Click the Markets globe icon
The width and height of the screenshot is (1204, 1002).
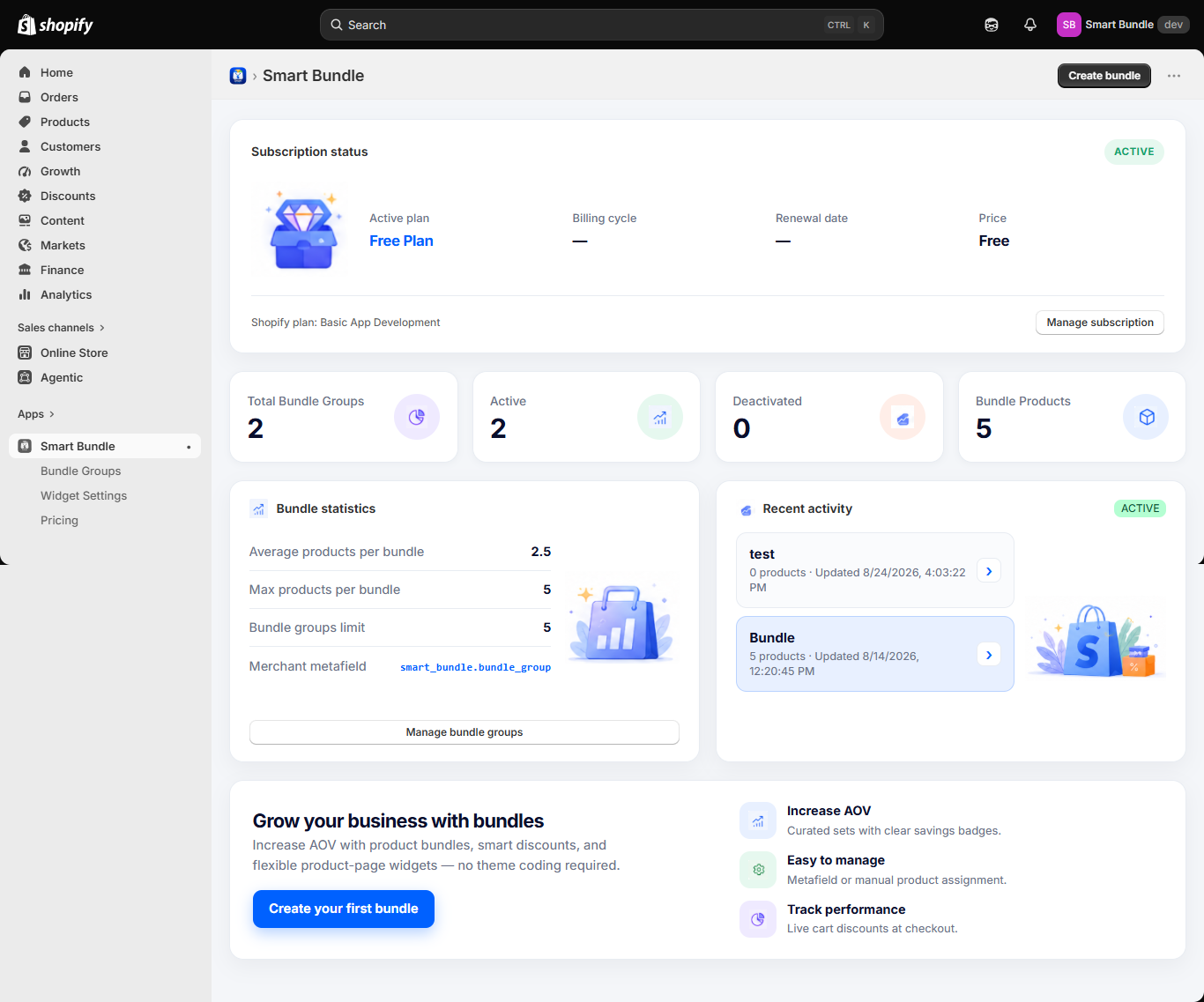(x=25, y=245)
